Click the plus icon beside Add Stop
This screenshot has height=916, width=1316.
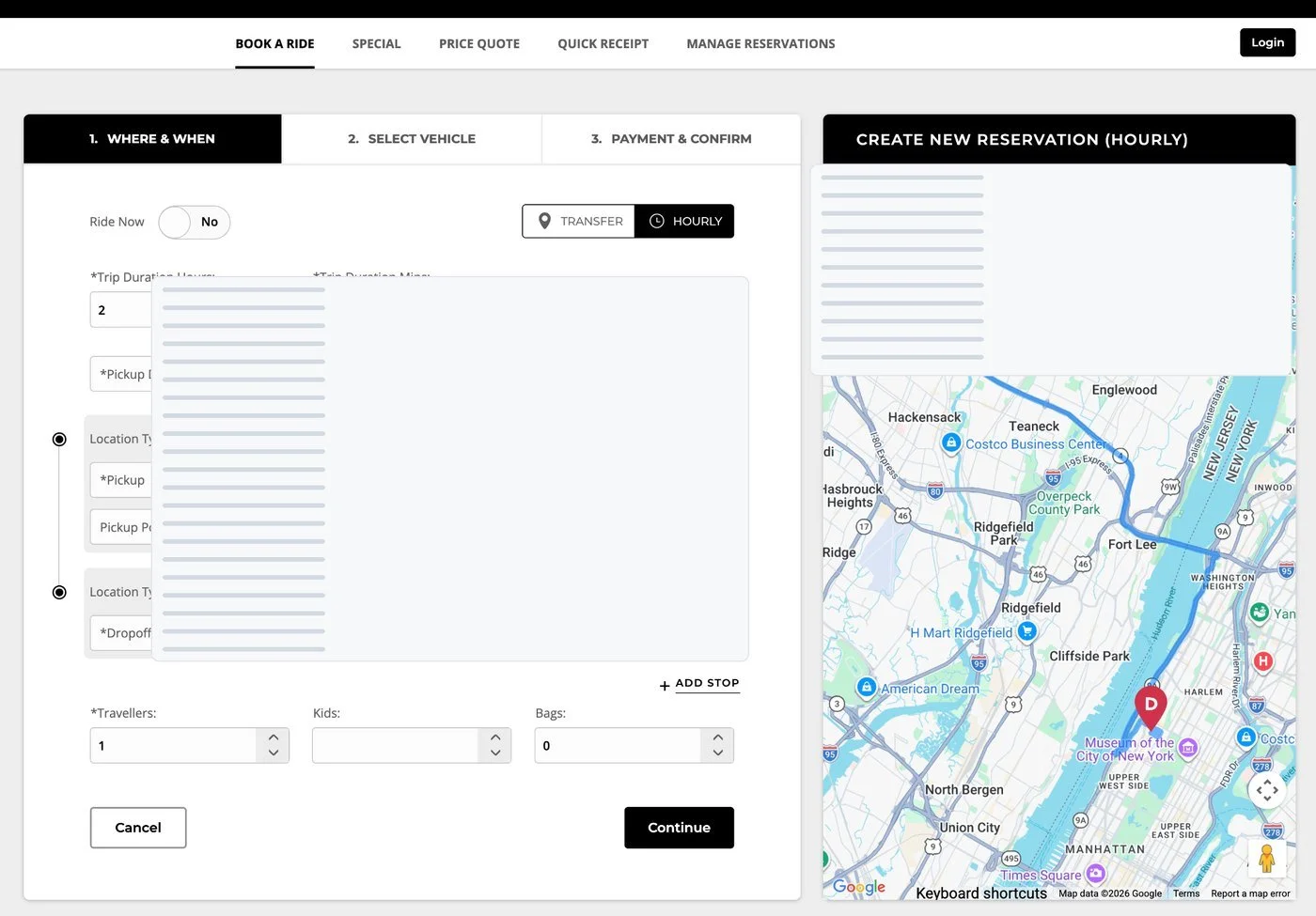point(665,686)
